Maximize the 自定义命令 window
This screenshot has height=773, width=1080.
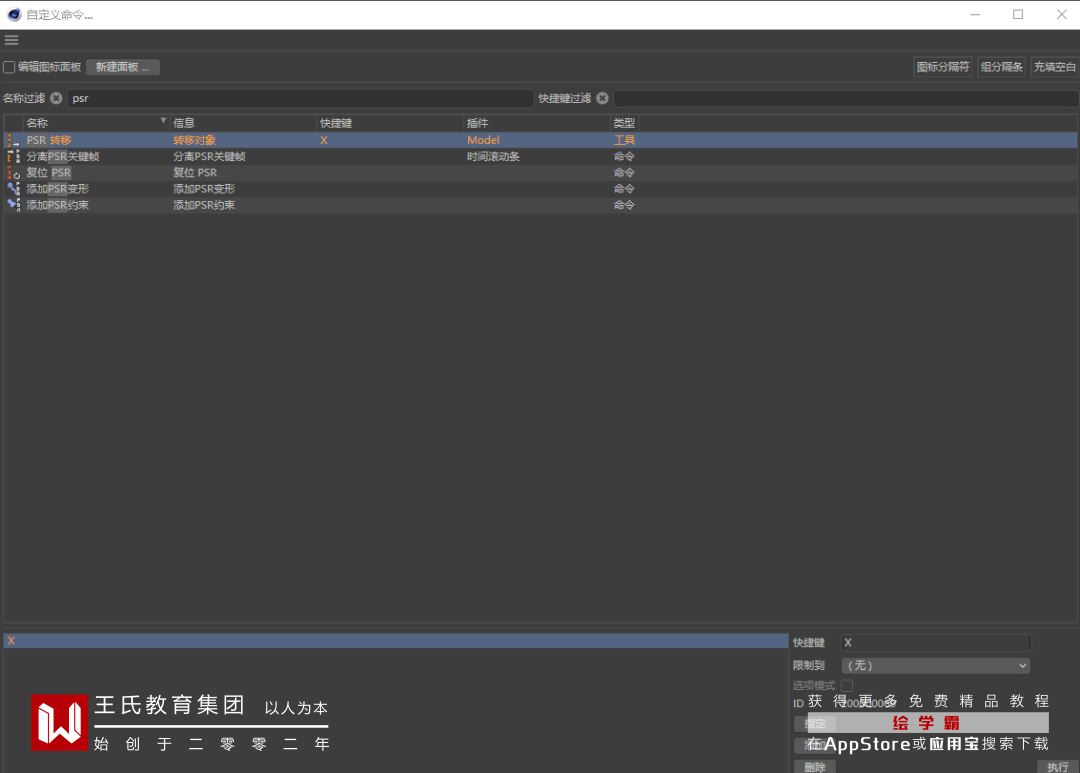pos(1018,14)
